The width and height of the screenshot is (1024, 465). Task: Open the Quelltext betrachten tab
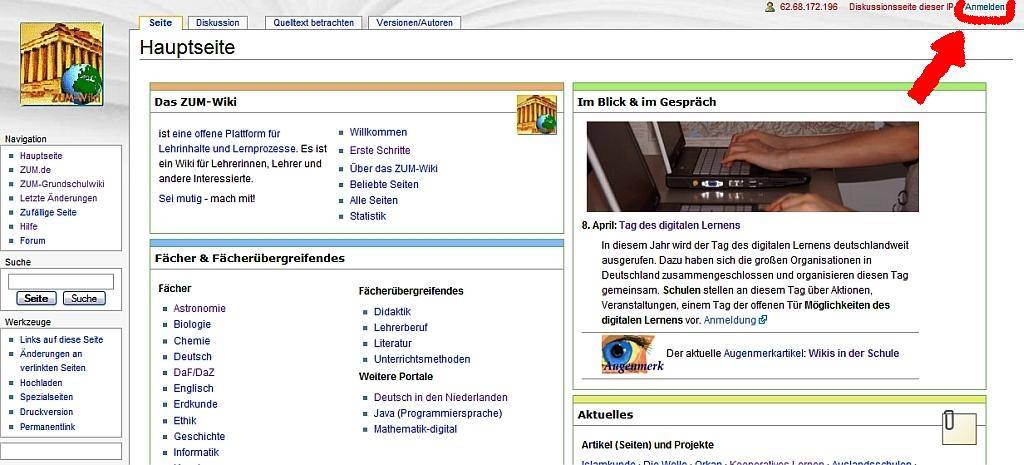click(x=313, y=23)
